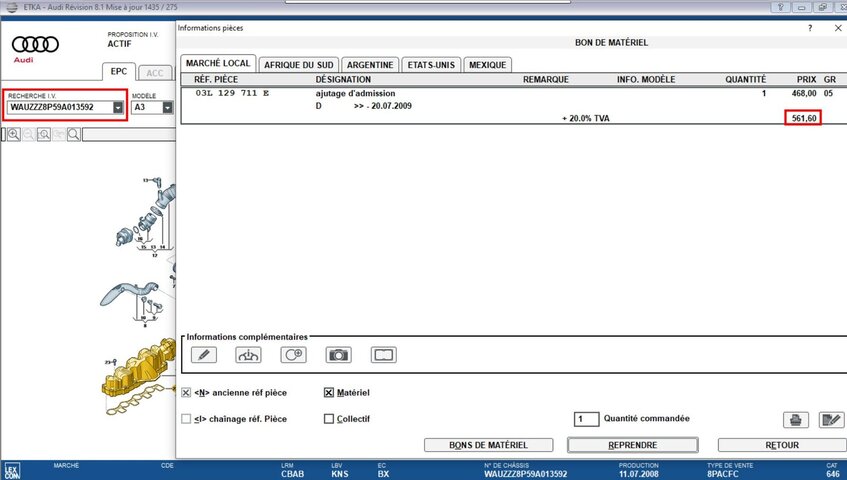Expand the Recherche I.V. VIN dropdown arrow
The image size is (847, 480).
click(x=118, y=107)
